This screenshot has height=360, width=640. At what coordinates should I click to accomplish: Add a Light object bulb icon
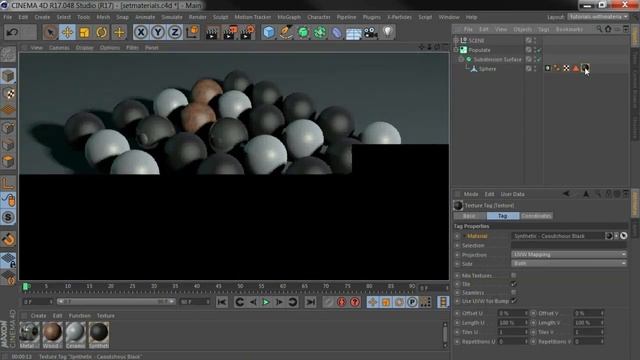(387, 32)
